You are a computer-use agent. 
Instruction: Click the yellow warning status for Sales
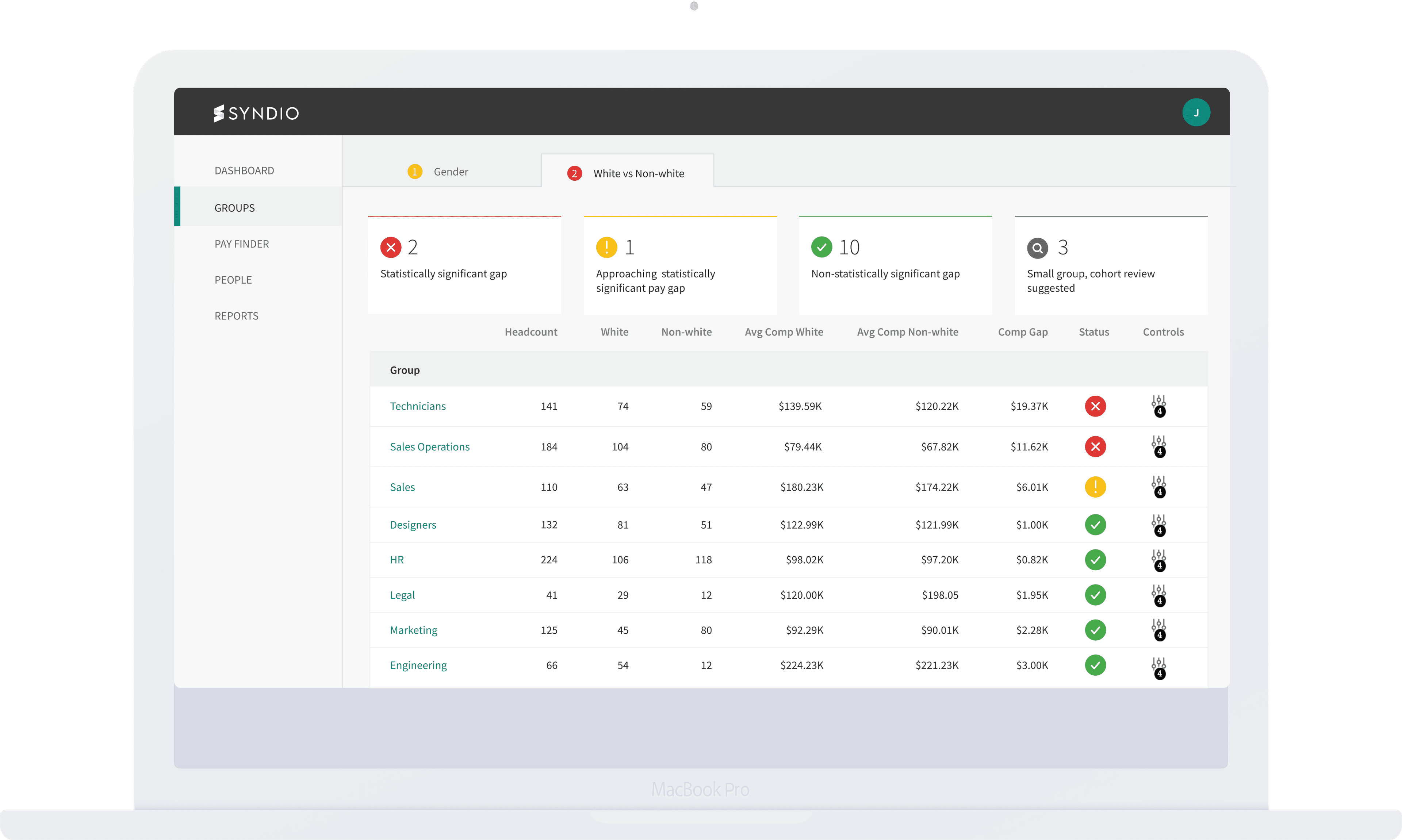(x=1095, y=487)
